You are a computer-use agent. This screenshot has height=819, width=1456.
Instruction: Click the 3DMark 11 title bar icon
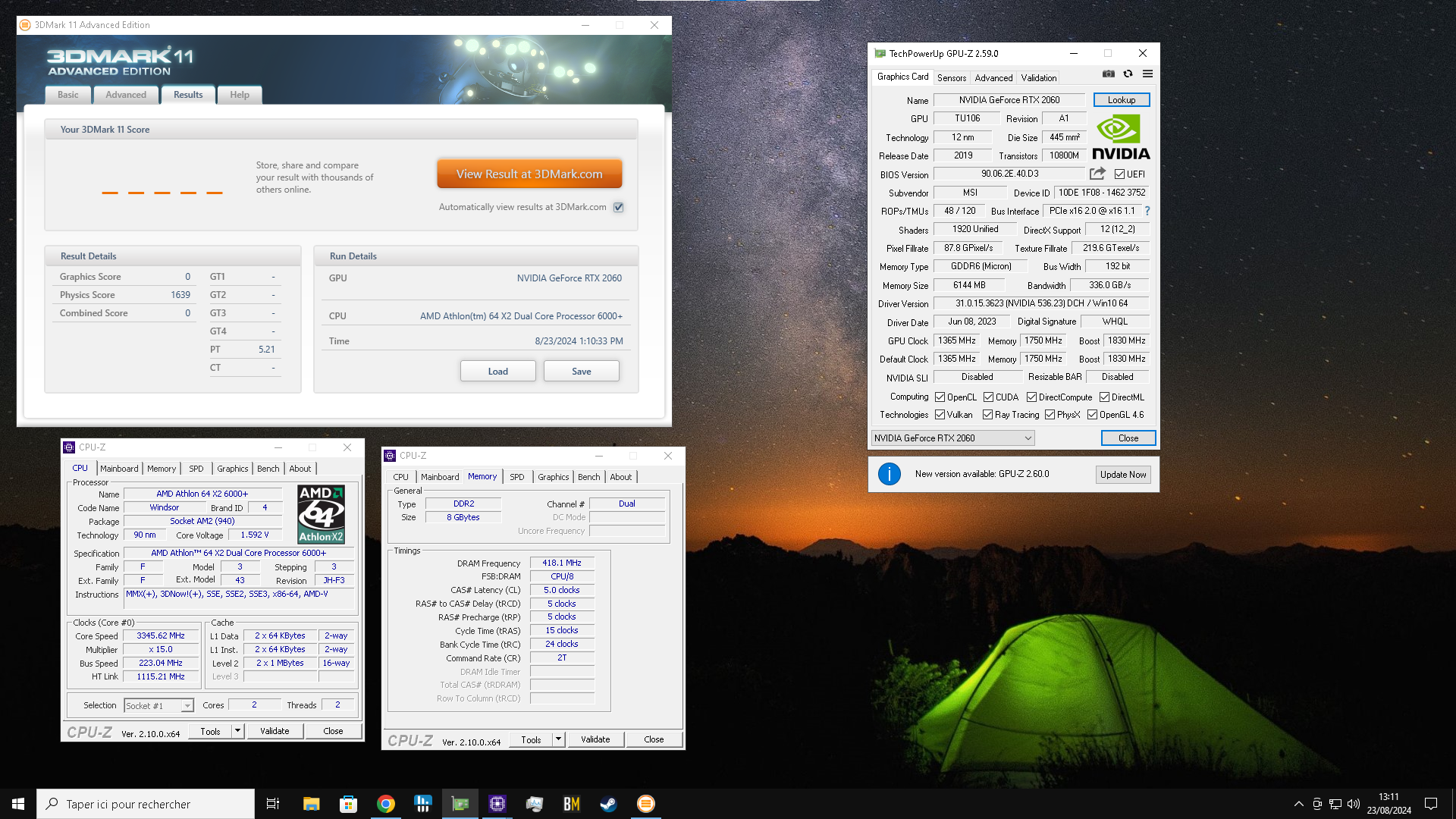pyautogui.click(x=25, y=25)
